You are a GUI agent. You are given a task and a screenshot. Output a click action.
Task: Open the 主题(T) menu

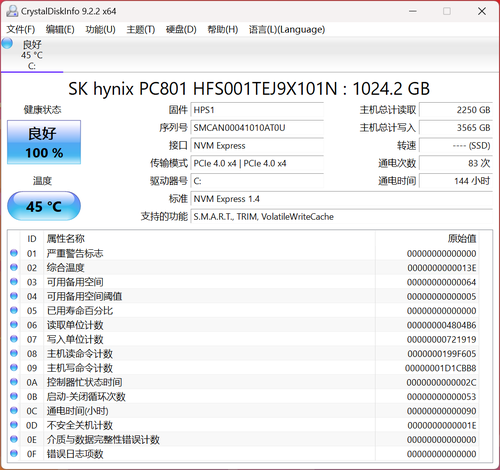click(x=141, y=30)
